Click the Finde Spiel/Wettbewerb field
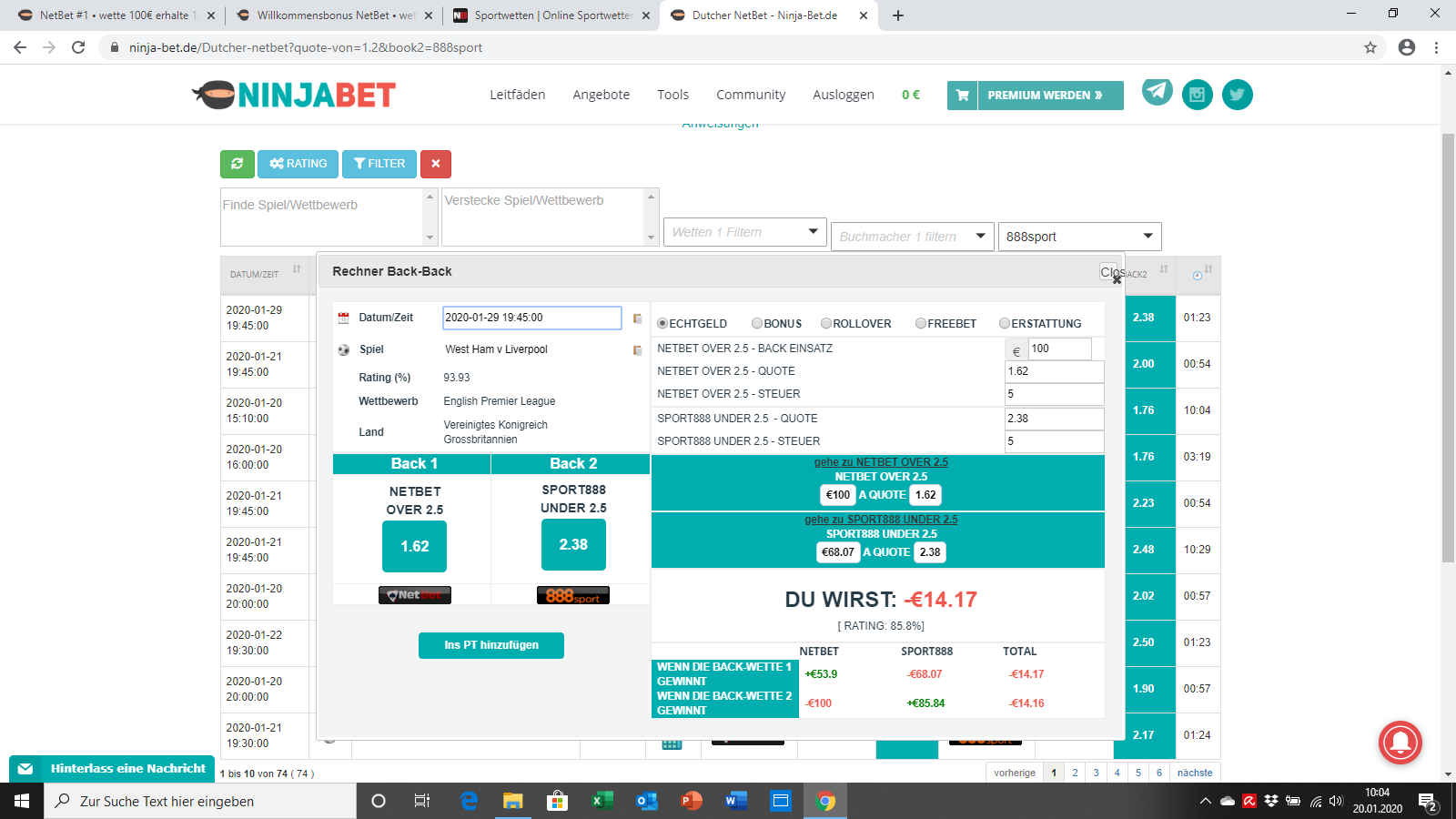Viewport: 1456px width, 819px height. coord(323,217)
